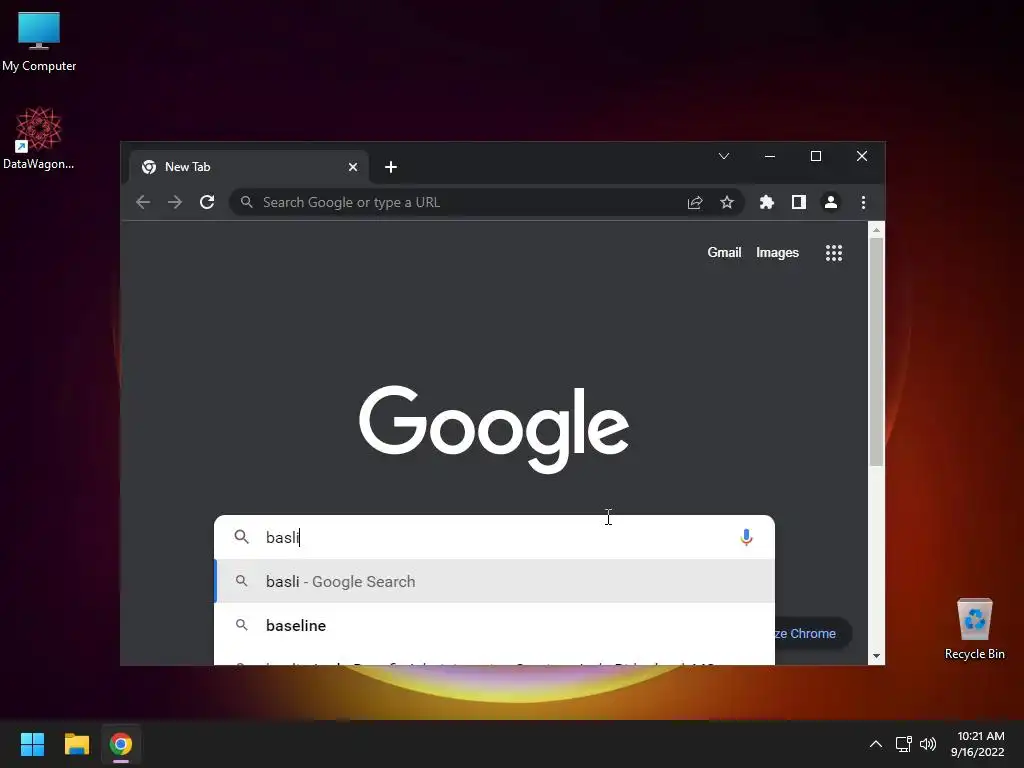Image resolution: width=1024 pixels, height=768 pixels.
Task: Close the New Tab tab
Action: [353, 167]
